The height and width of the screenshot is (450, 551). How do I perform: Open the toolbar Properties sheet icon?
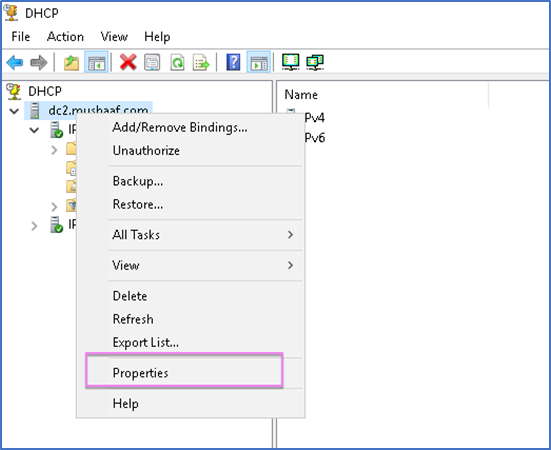coord(152,63)
